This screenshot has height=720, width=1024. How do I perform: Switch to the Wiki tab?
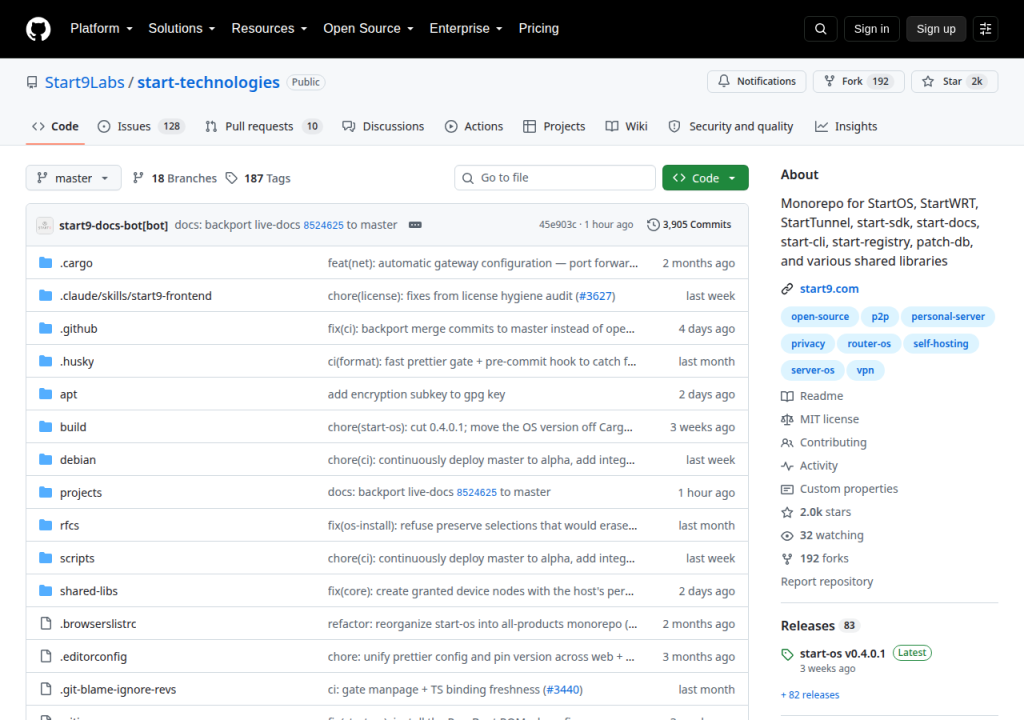[x=626, y=126]
